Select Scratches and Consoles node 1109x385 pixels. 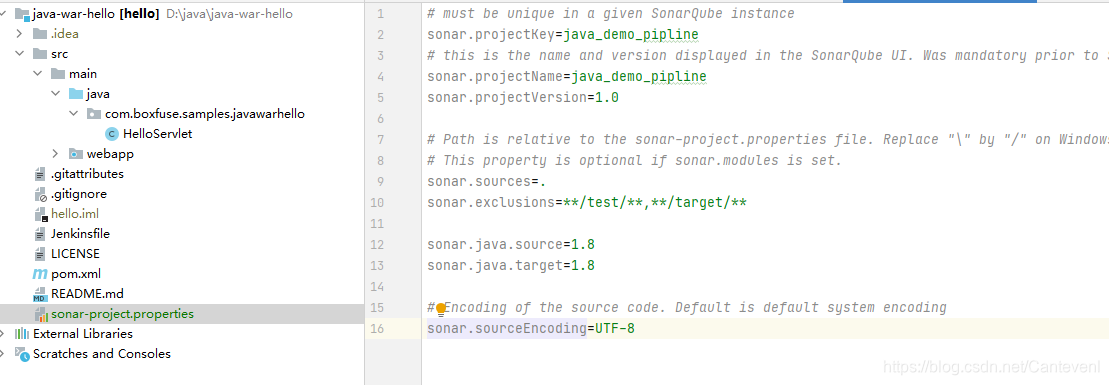[102, 354]
